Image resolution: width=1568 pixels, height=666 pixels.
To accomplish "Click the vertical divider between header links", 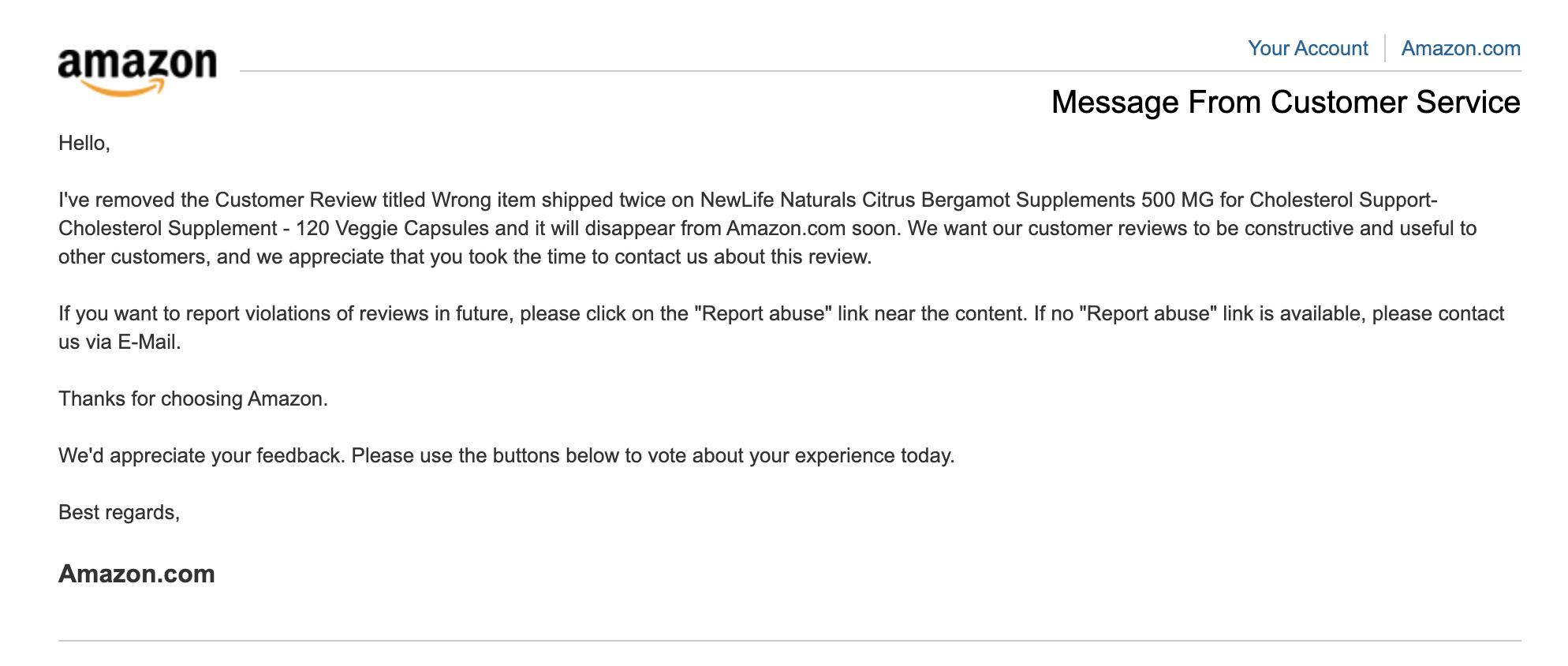I will click(1385, 48).
